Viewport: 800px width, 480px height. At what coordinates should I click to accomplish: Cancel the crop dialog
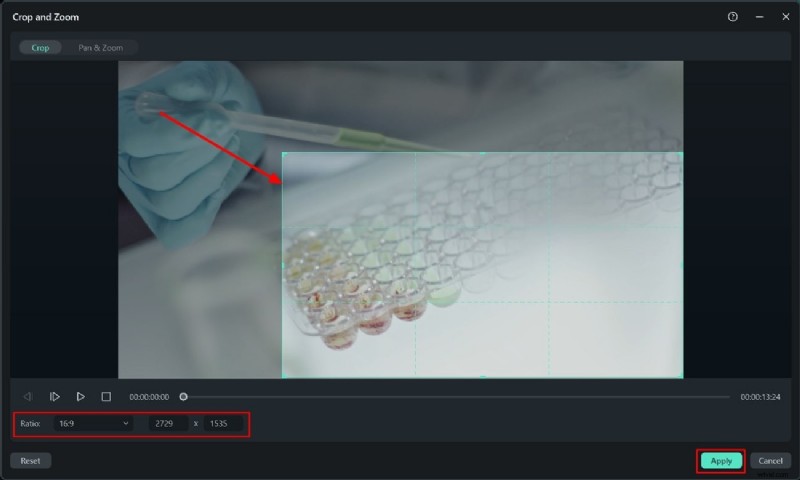click(x=770, y=461)
